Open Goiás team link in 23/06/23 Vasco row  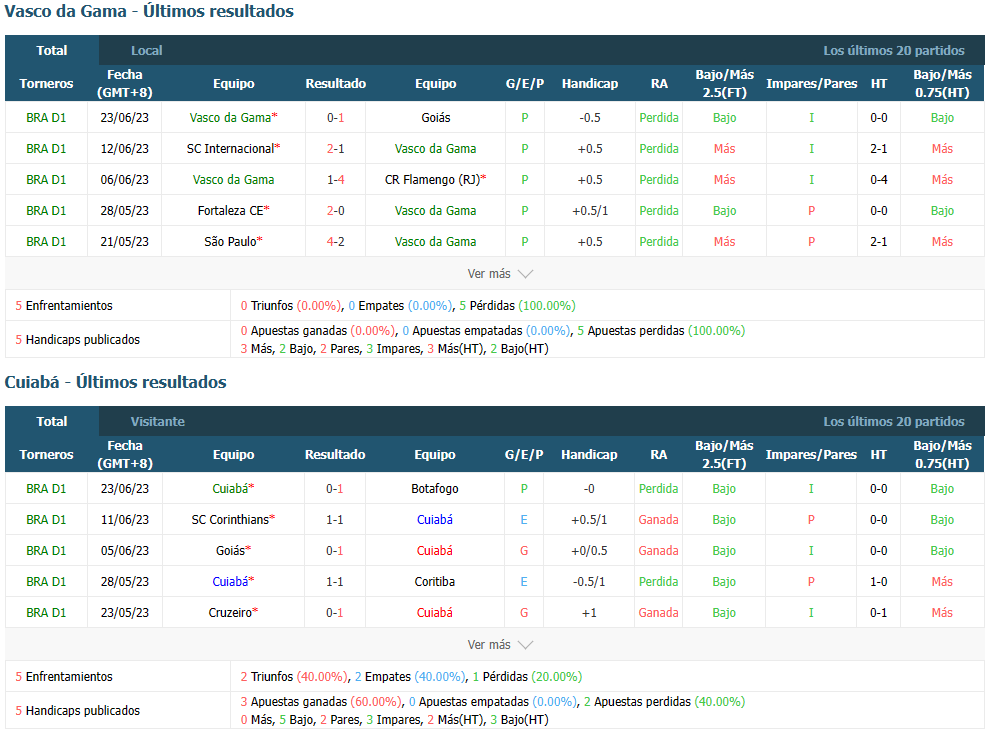(x=436, y=117)
